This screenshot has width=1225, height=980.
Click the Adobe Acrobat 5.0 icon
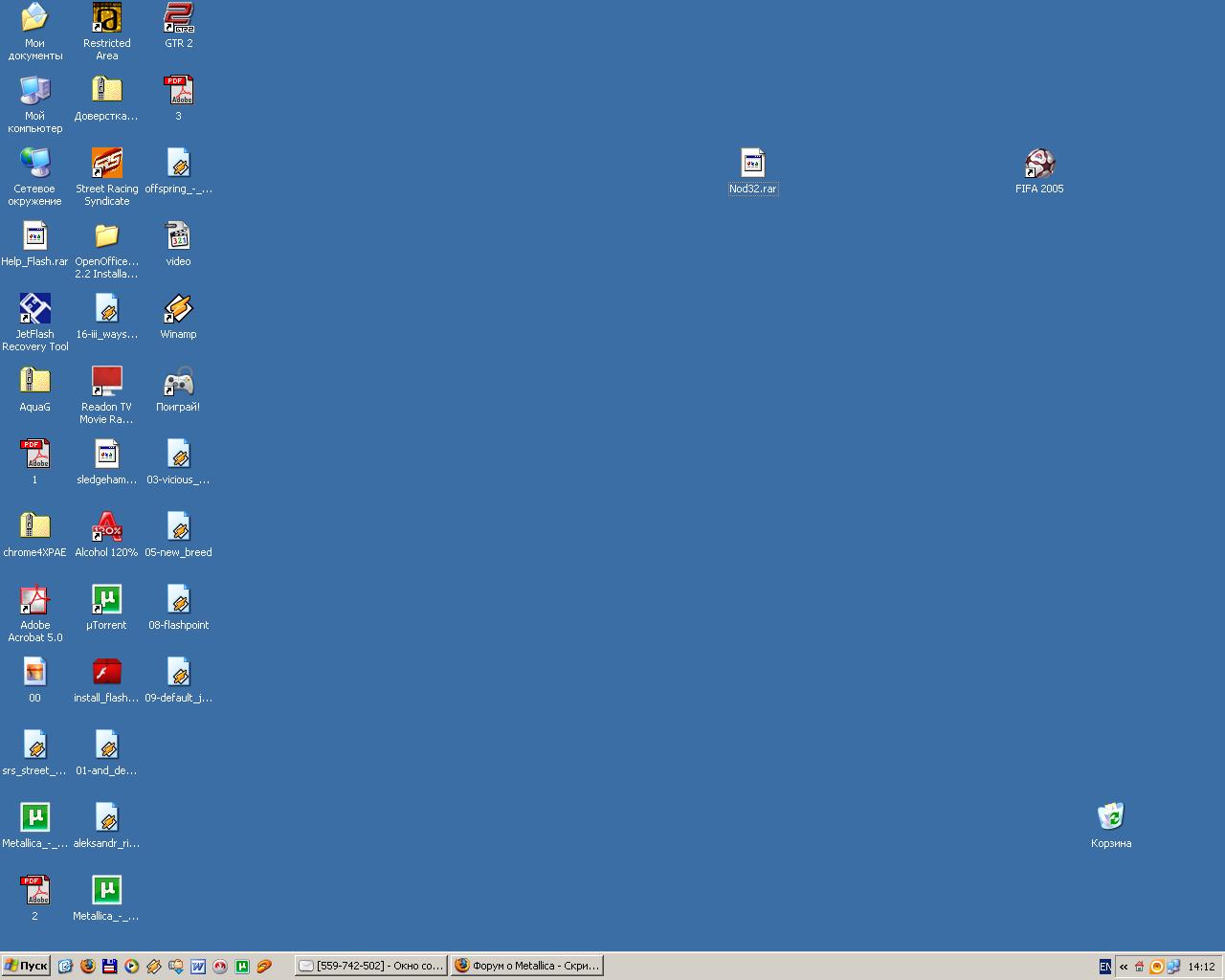coord(34,601)
